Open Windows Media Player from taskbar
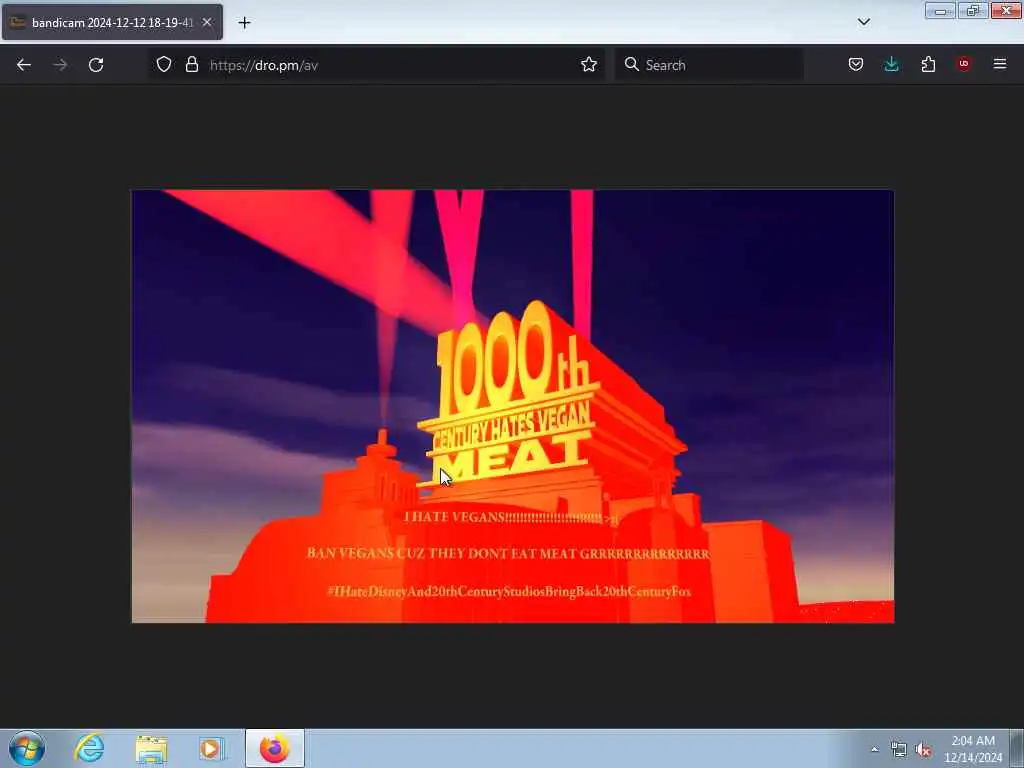 coord(211,748)
